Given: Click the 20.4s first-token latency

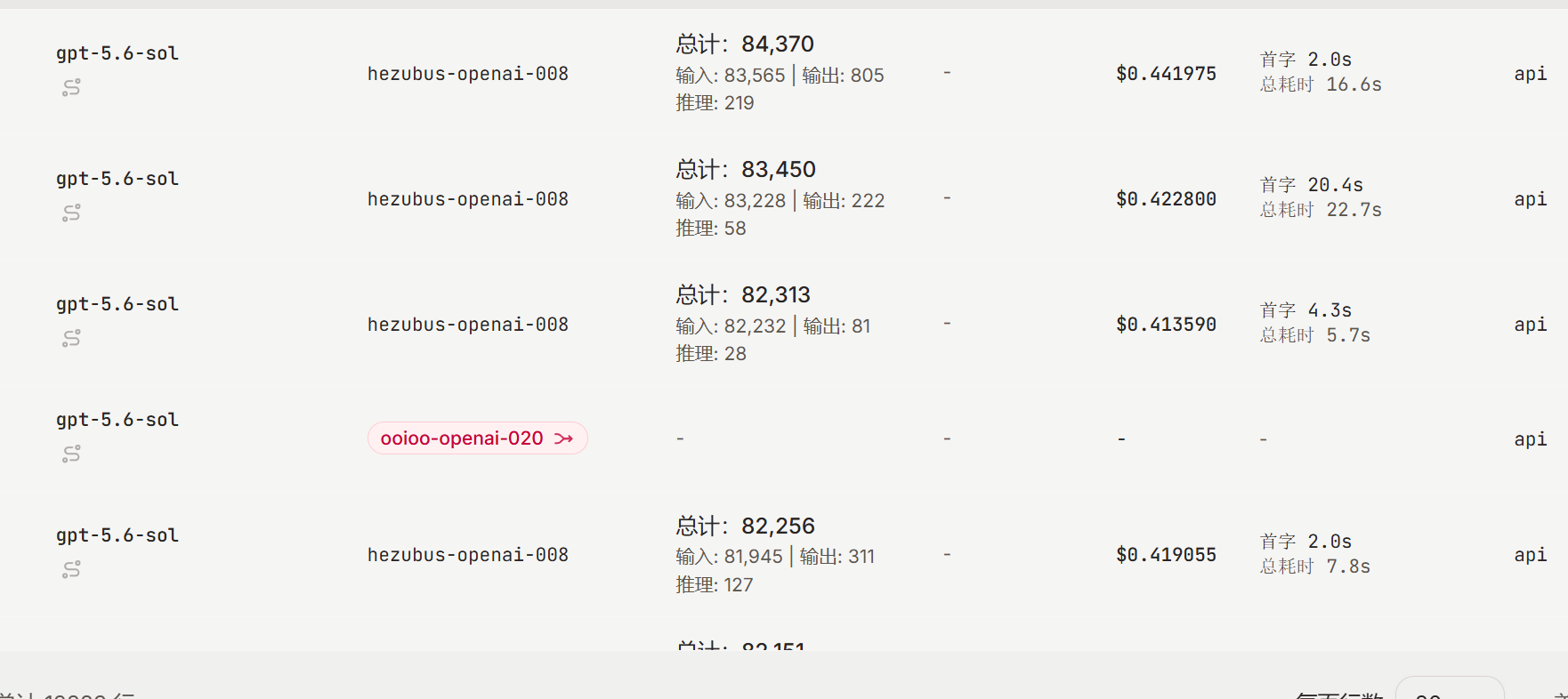Looking at the screenshot, I should [1335, 185].
